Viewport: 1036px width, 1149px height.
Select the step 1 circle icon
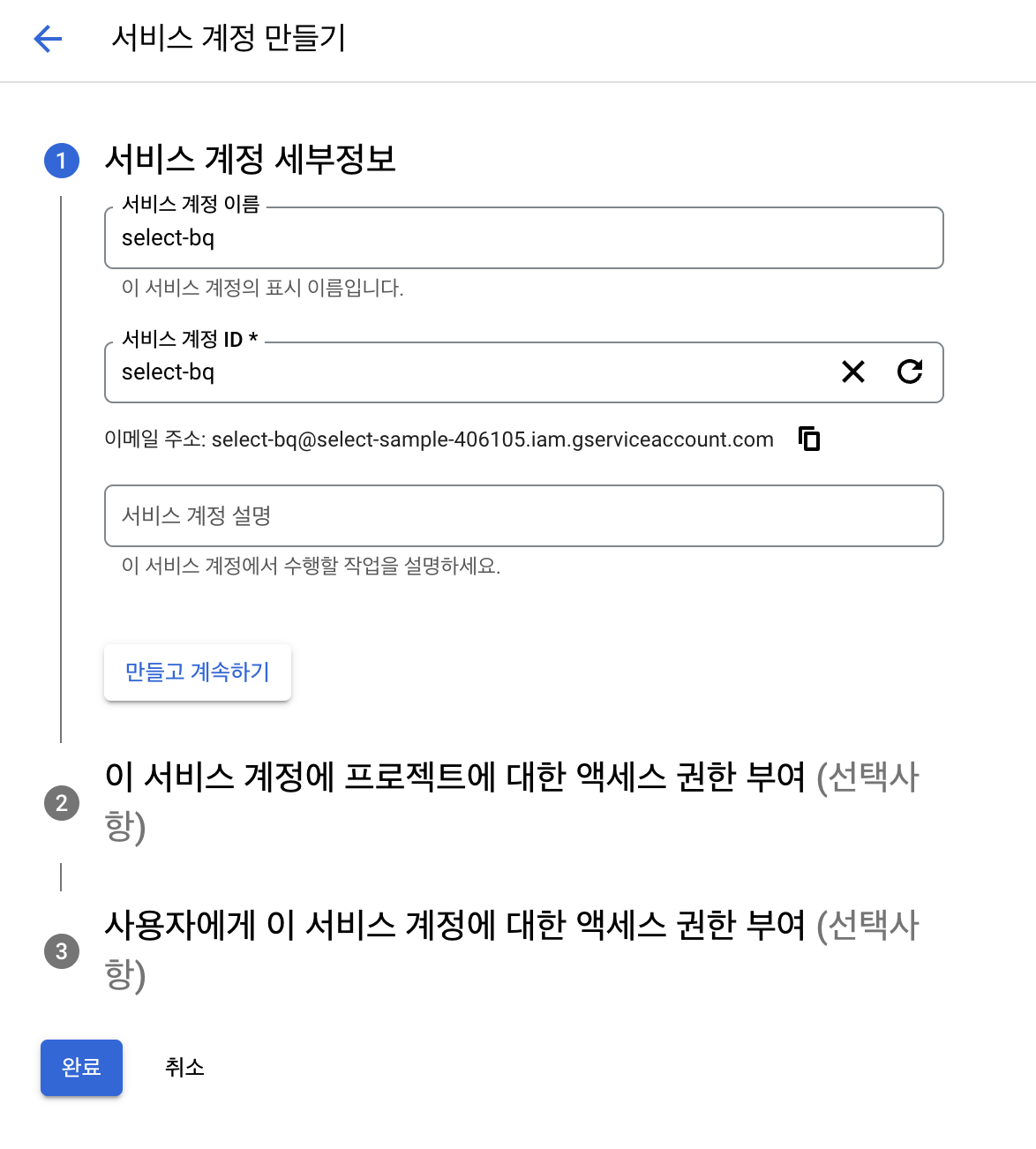click(62, 161)
